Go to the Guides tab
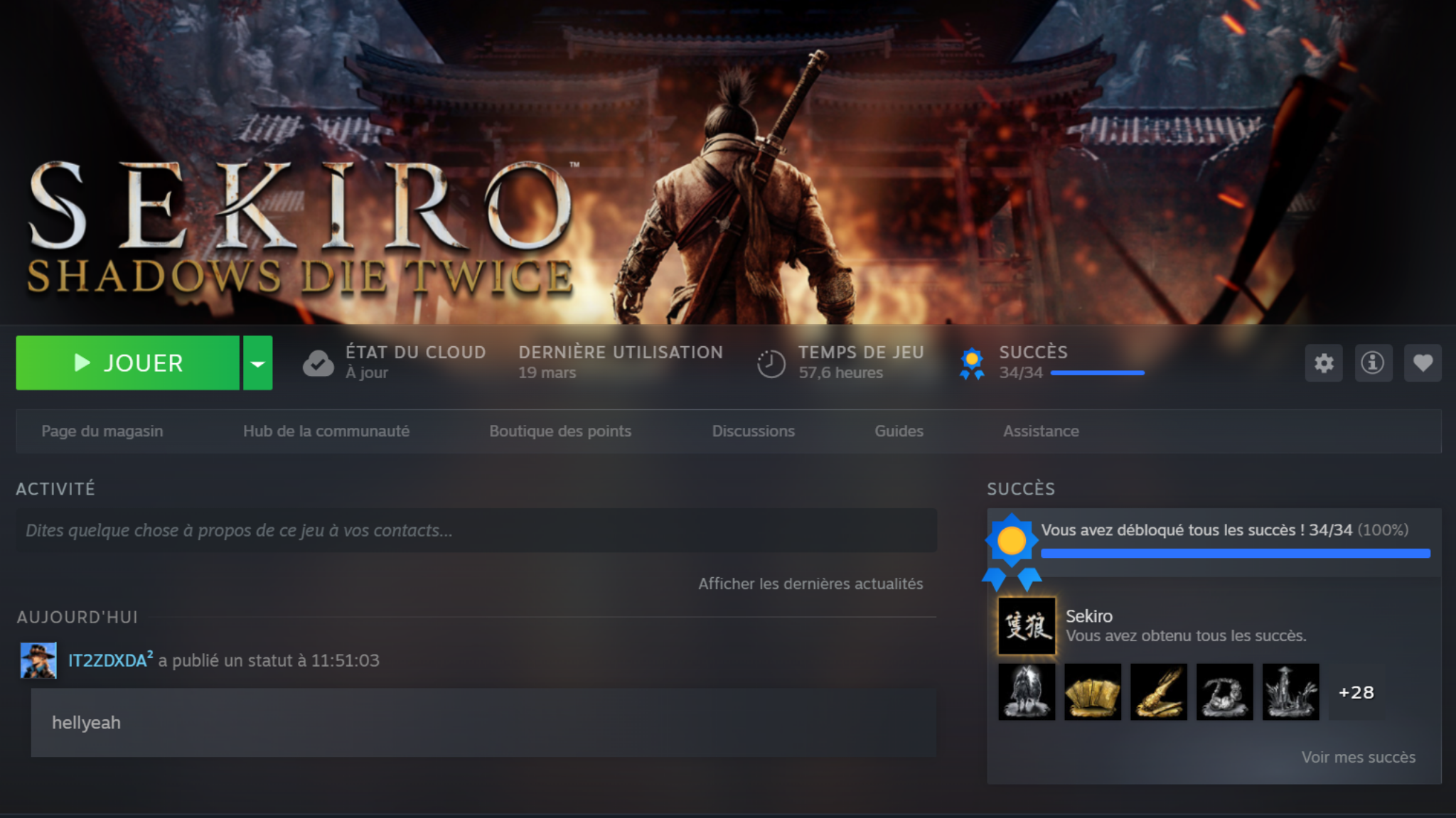 (x=899, y=431)
